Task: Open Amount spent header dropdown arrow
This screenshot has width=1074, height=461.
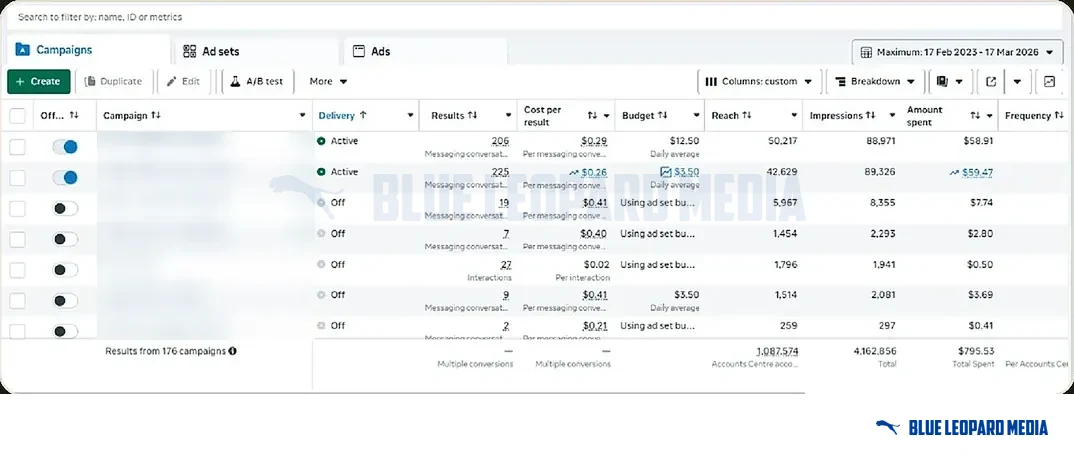Action: [x=990, y=116]
